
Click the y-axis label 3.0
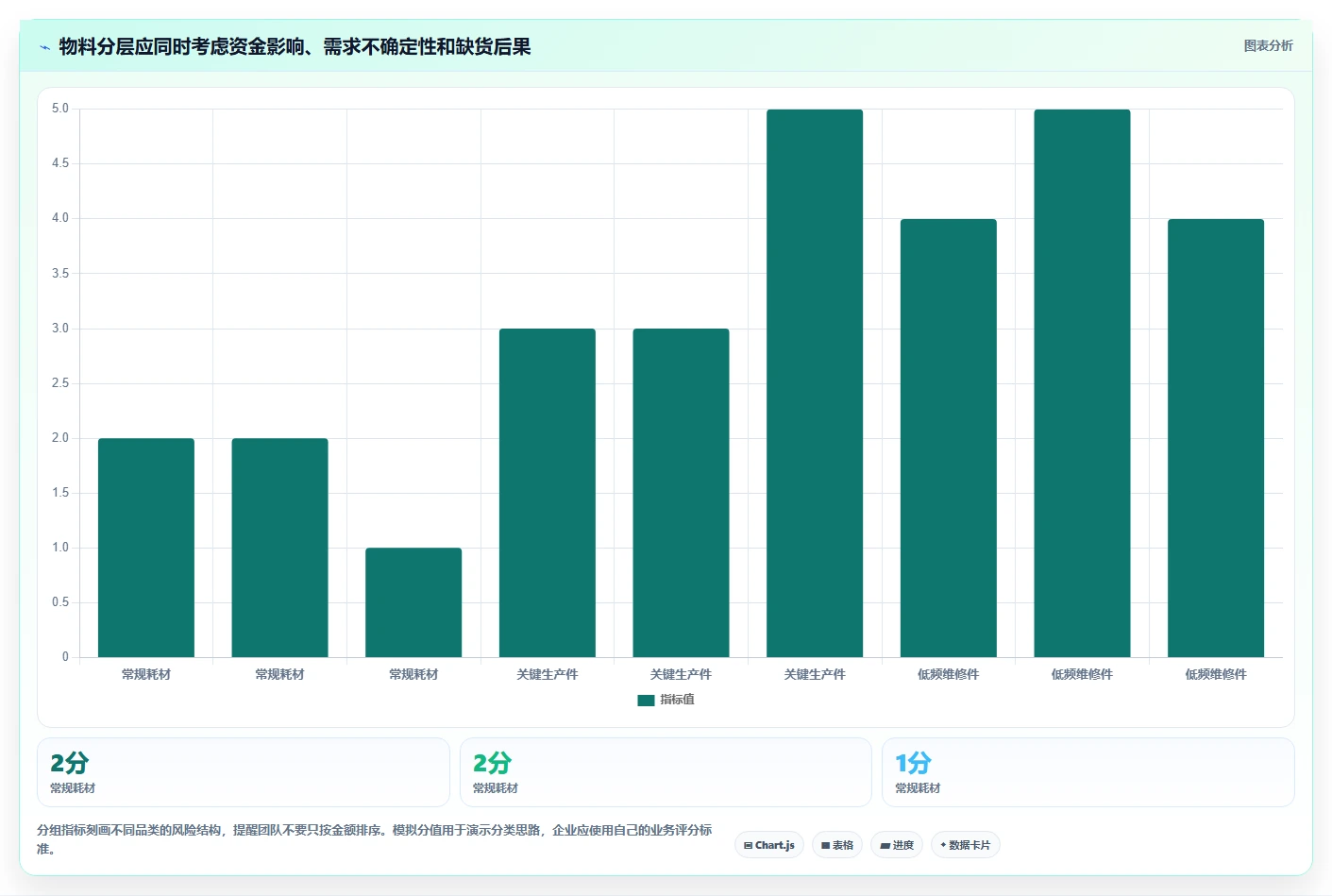[60, 329]
